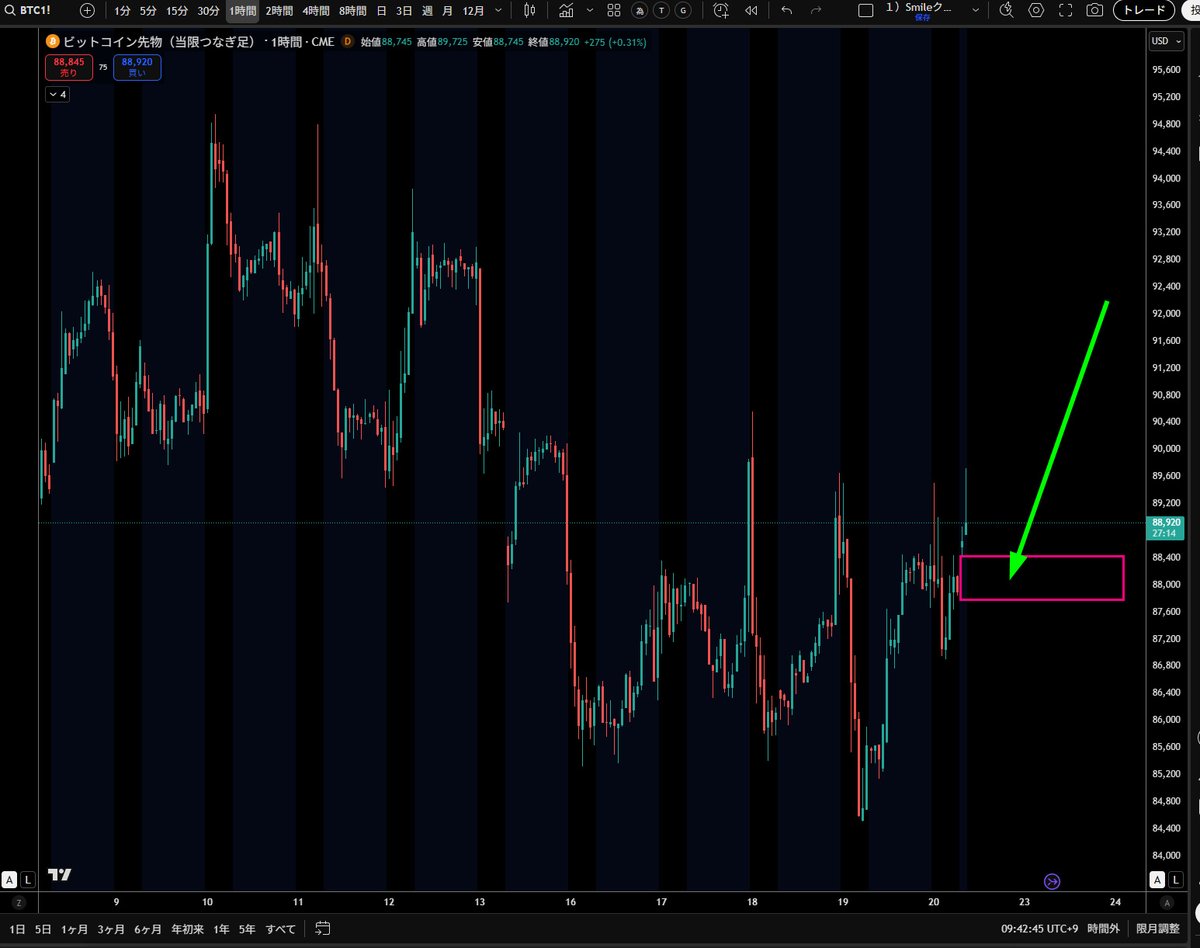Viewport: 1200px width, 948px height.
Task: Click the Smile layout name to save
Action: click(921, 10)
